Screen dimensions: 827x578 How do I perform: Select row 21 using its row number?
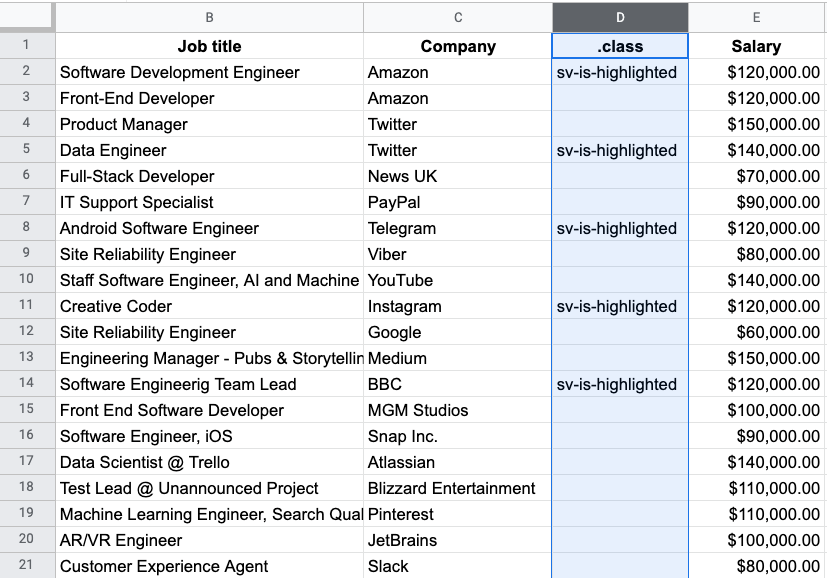pyautogui.click(x=27, y=566)
